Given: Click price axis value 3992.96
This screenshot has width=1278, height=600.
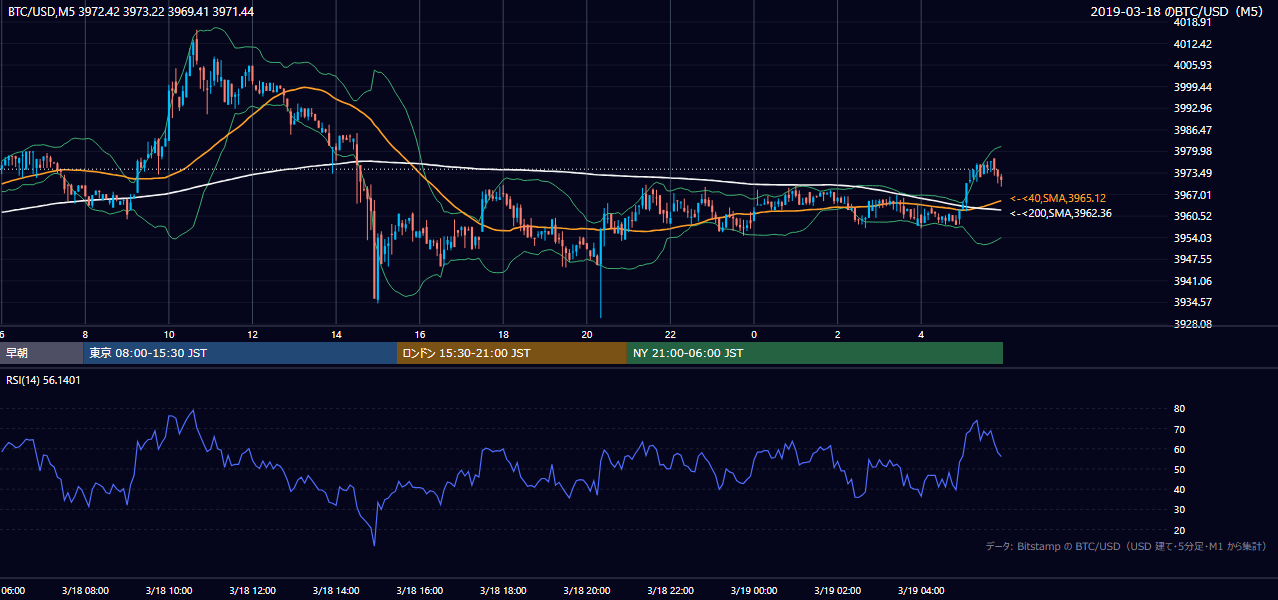Looking at the screenshot, I should pyautogui.click(x=1193, y=108).
